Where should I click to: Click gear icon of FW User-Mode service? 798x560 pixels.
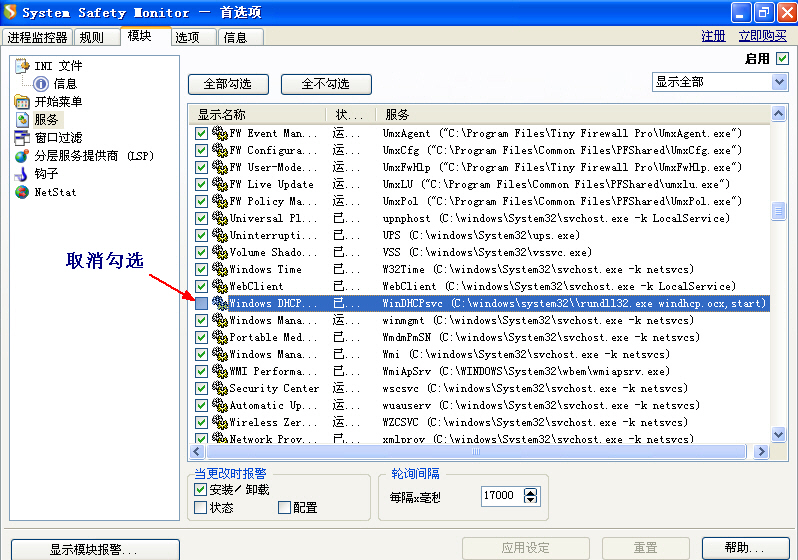(x=219, y=167)
